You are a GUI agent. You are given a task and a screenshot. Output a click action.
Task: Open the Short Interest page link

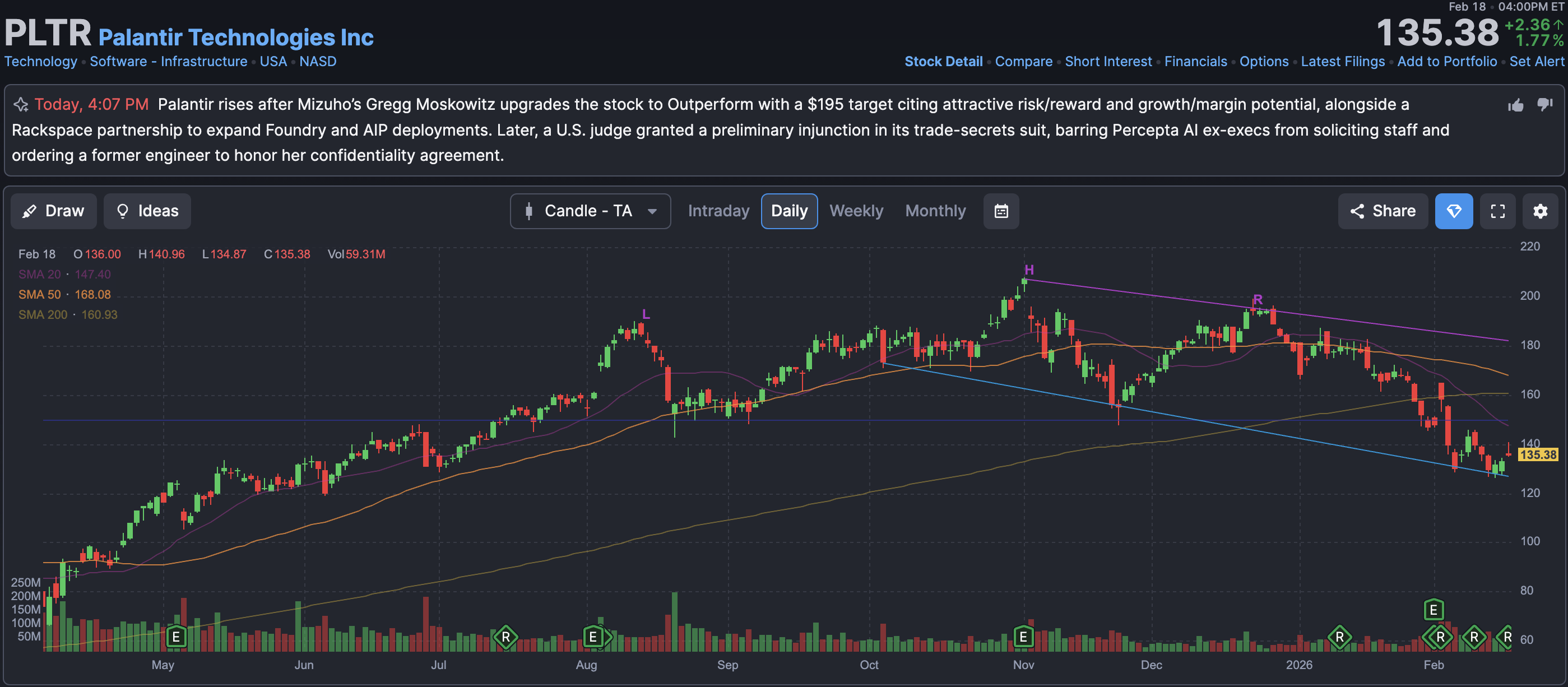click(1108, 62)
